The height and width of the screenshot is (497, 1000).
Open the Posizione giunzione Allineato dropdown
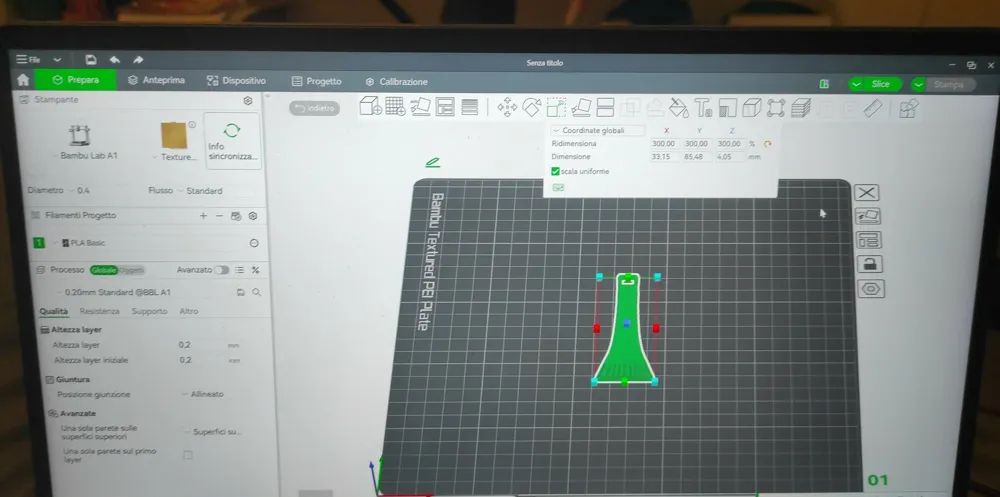pos(206,394)
